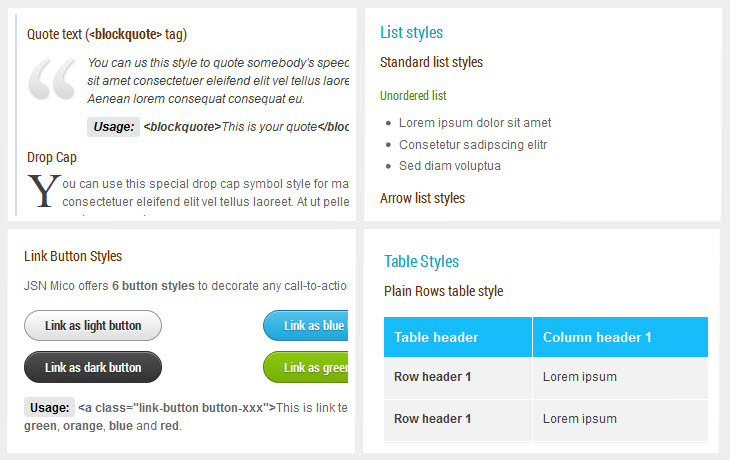Screen dimensions: 730x460
Task: Click the second 'Row header 1' cell
Action: point(432,419)
